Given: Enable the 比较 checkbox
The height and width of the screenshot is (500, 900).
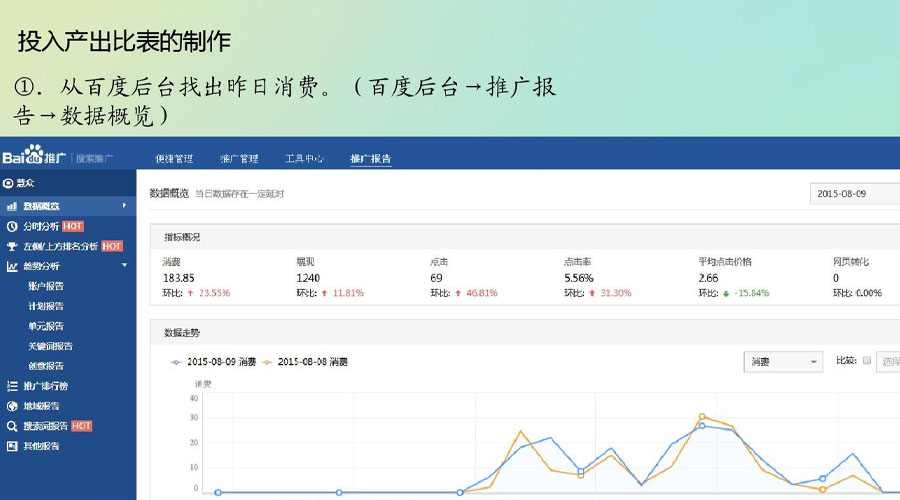Looking at the screenshot, I should click(867, 361).
